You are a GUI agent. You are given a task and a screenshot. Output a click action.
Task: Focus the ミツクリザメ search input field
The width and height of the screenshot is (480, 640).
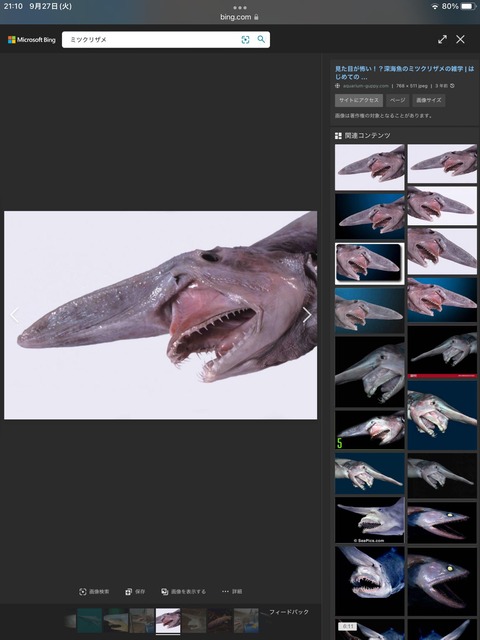pyautogui.click(x=153, y=40)
